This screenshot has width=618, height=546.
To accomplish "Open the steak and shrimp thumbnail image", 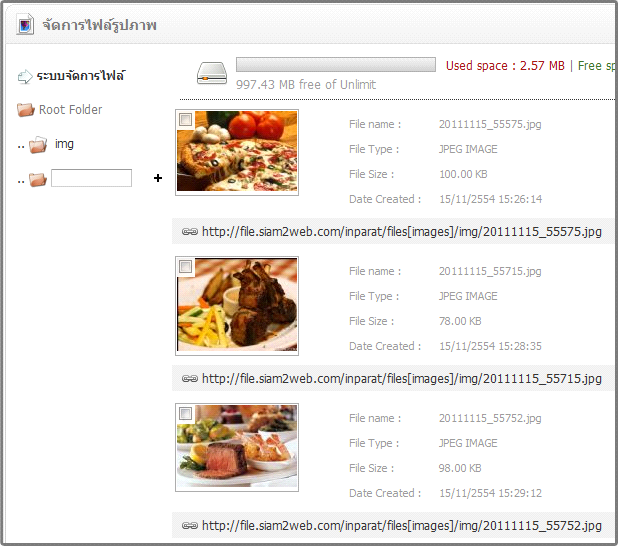I will tap(237, 447).
